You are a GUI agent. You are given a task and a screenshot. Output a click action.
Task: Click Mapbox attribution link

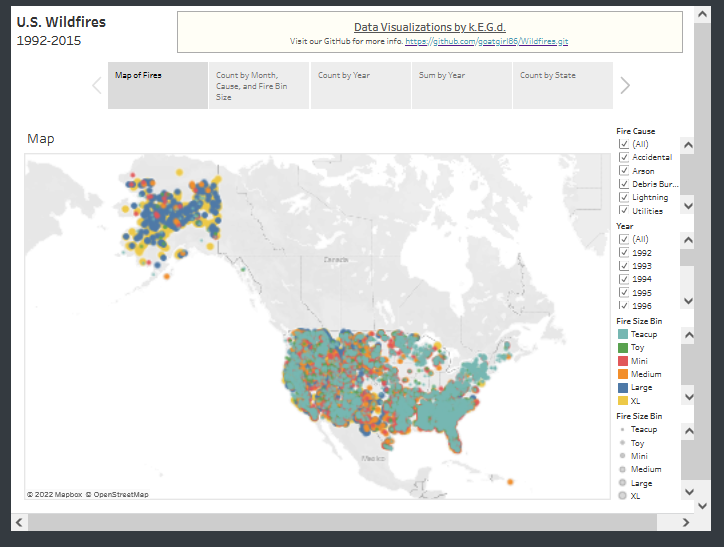pyautogui.click(x=54, y=494)
